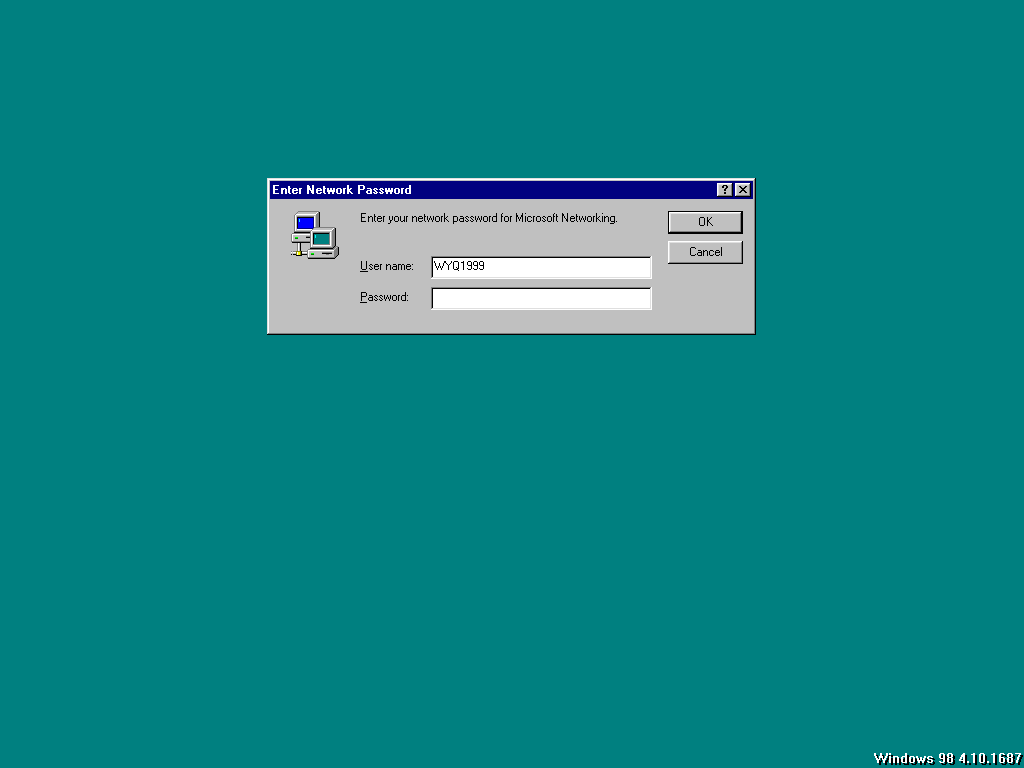Click the "User name:" label
This screenshot has height=768, width=1024.
pyautogui.click(x=387, y=266)
